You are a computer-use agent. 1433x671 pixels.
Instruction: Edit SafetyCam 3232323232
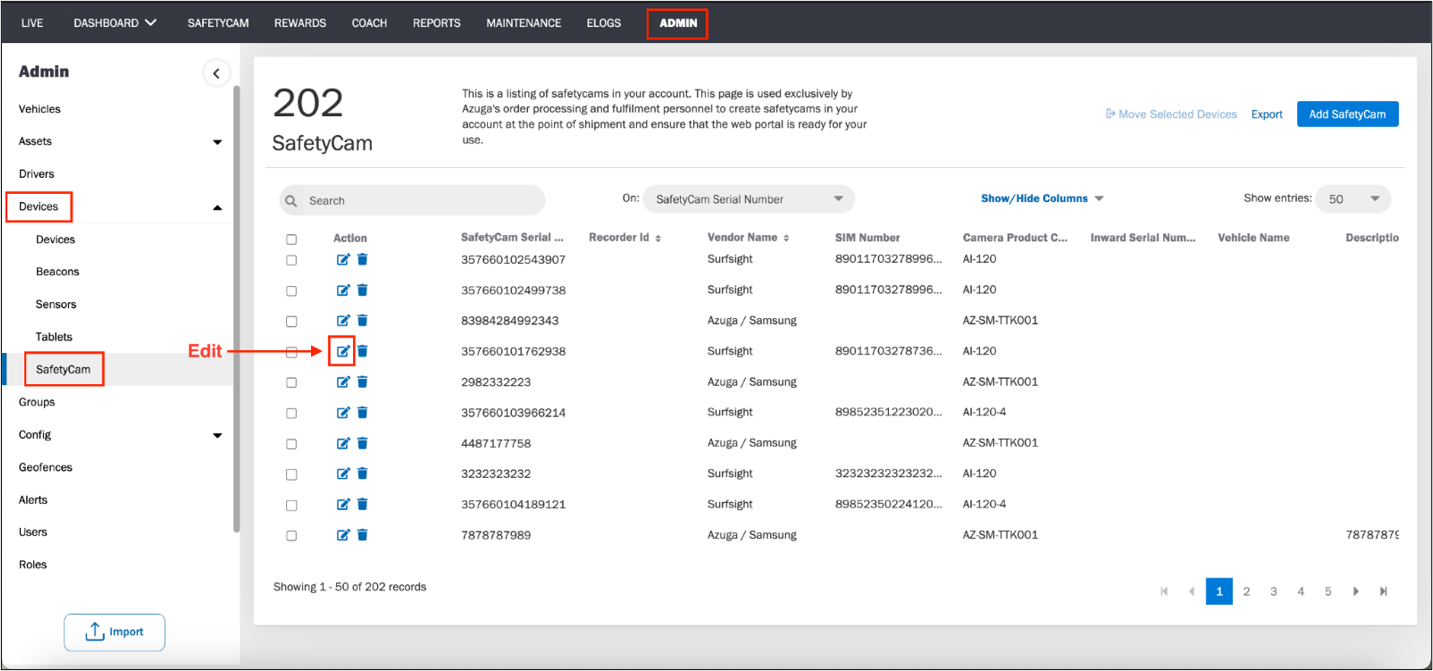click(343, 474)
